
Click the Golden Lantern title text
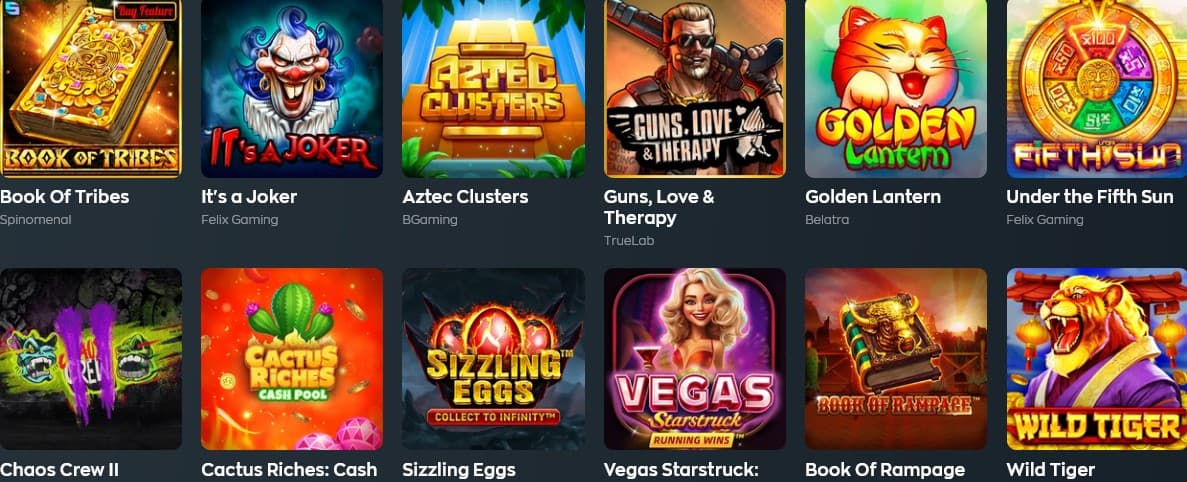click(x=873, y=197)
